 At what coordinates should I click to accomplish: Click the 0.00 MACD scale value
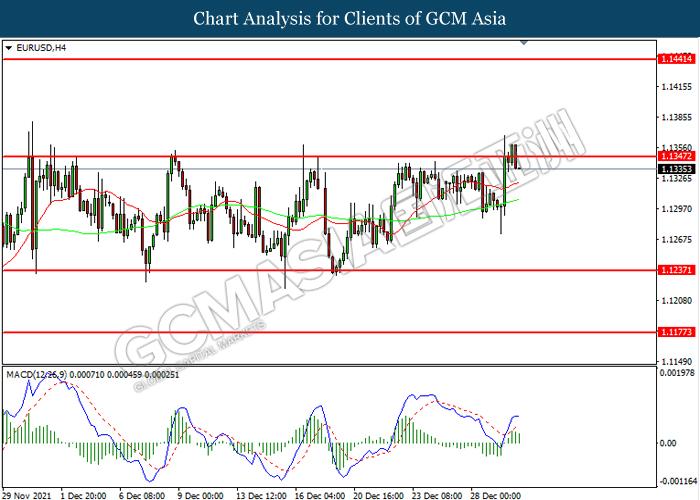(668, 443)
